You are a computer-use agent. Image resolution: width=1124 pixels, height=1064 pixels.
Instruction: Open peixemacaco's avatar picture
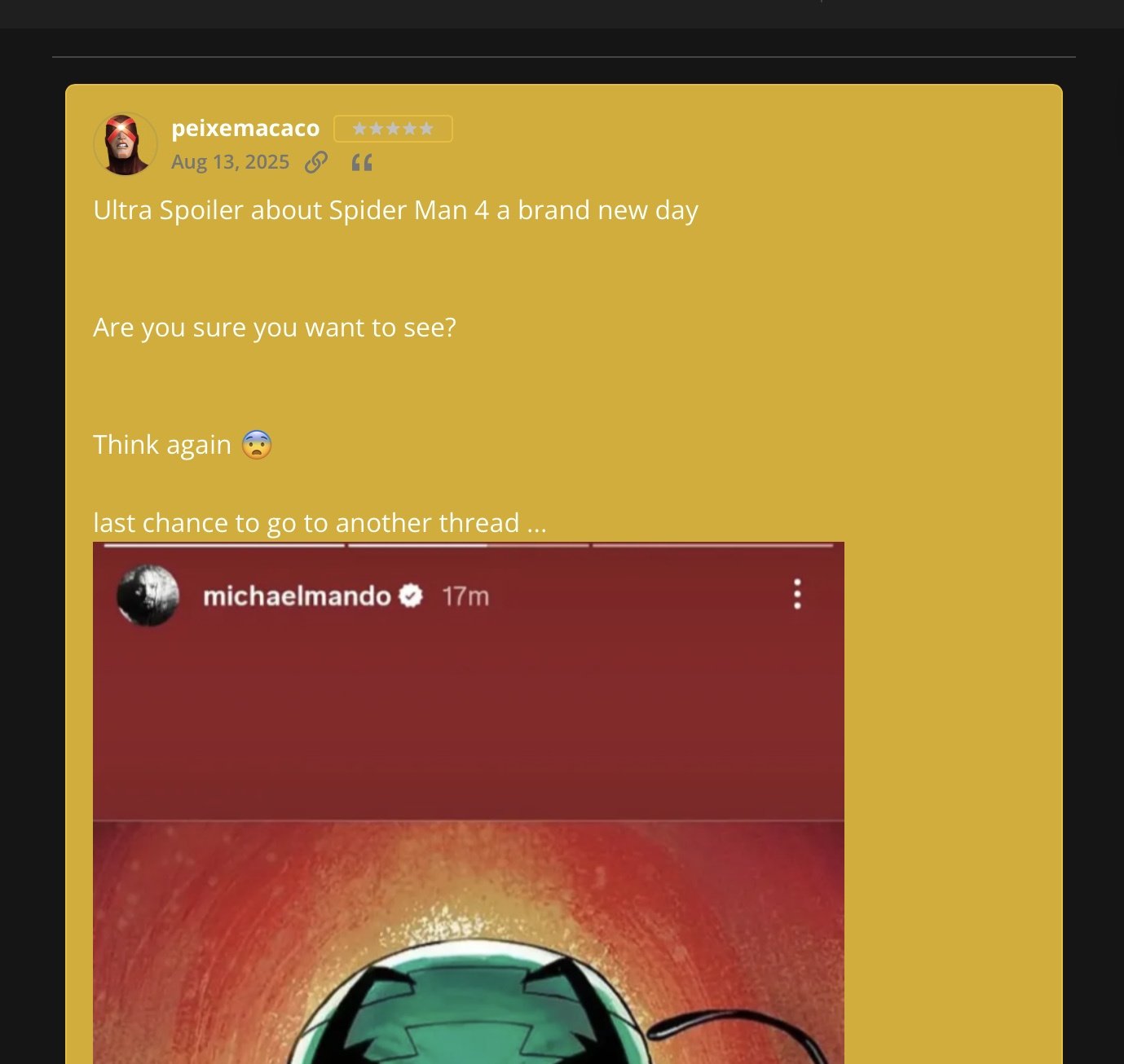point(126,144)
